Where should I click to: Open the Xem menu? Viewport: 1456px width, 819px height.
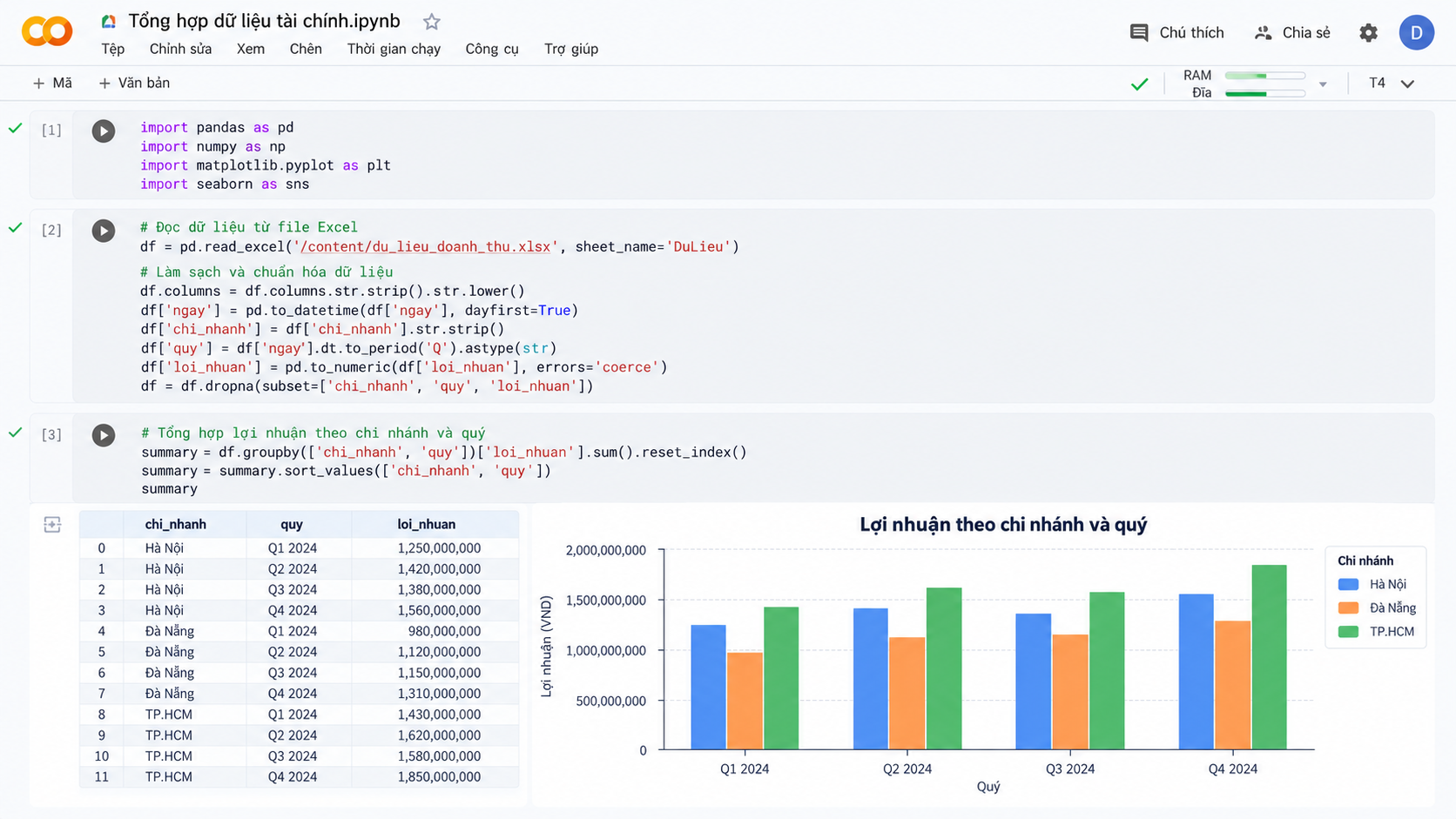coord(251,49)
